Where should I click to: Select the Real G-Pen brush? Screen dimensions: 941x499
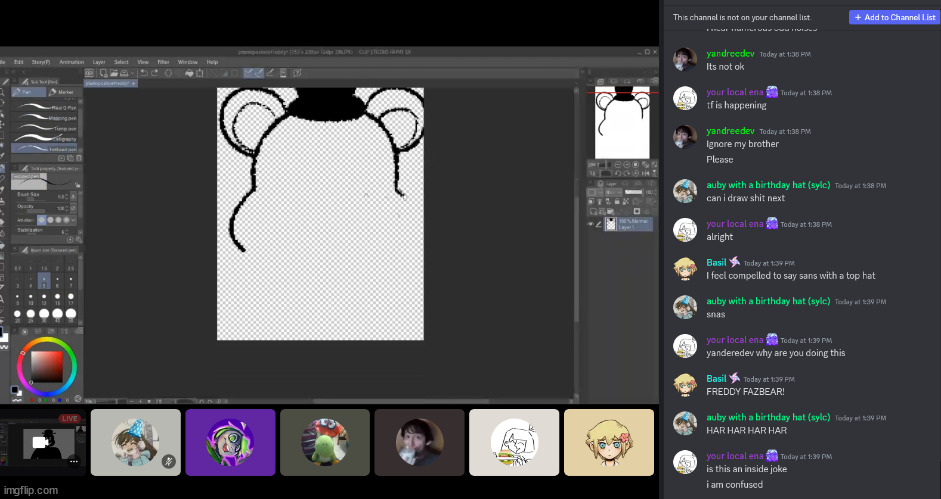46,107
